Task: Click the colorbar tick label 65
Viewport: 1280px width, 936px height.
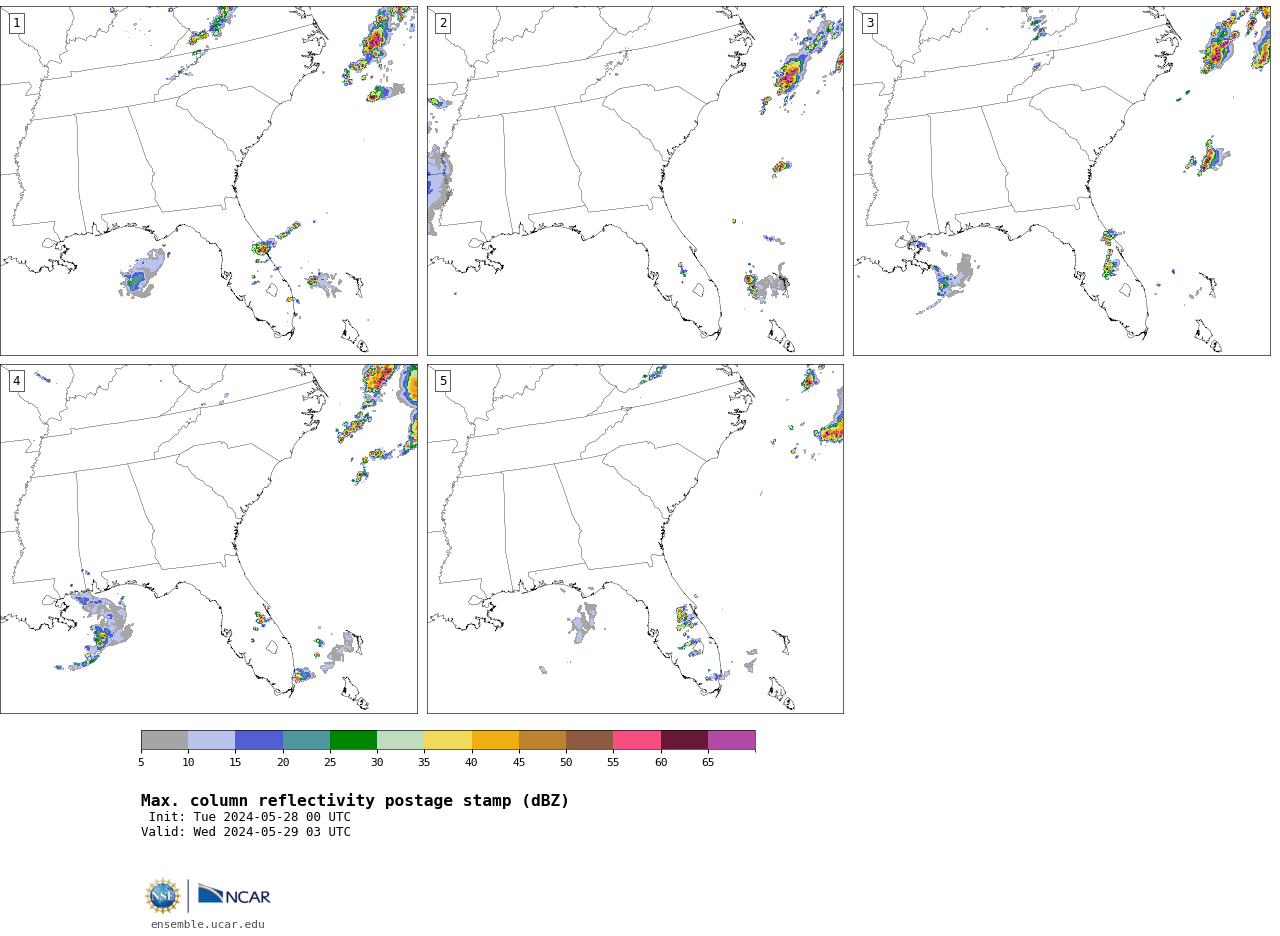Action: coord(708,763)
